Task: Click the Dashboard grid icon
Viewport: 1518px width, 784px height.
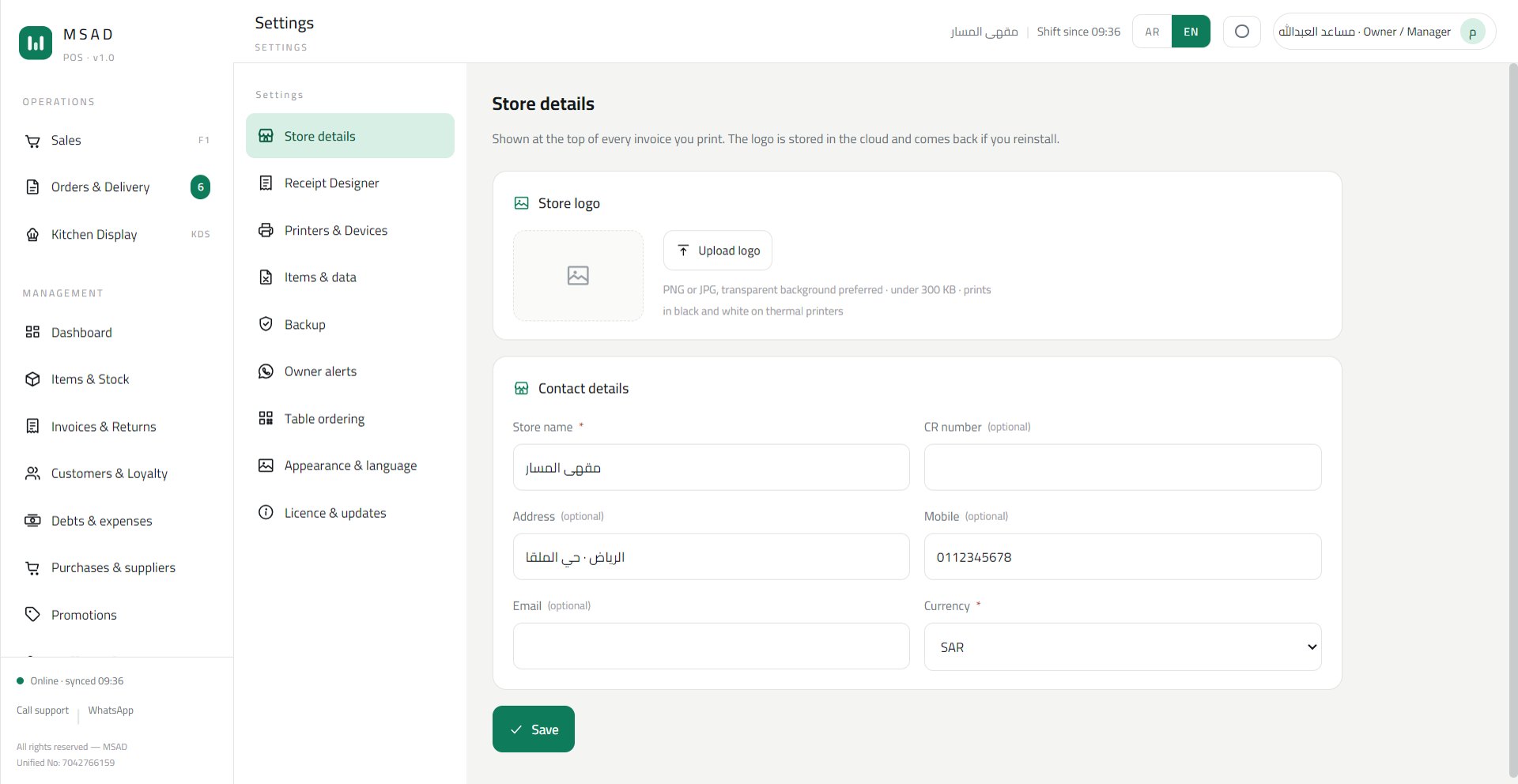Action: [x=32, y=333]
